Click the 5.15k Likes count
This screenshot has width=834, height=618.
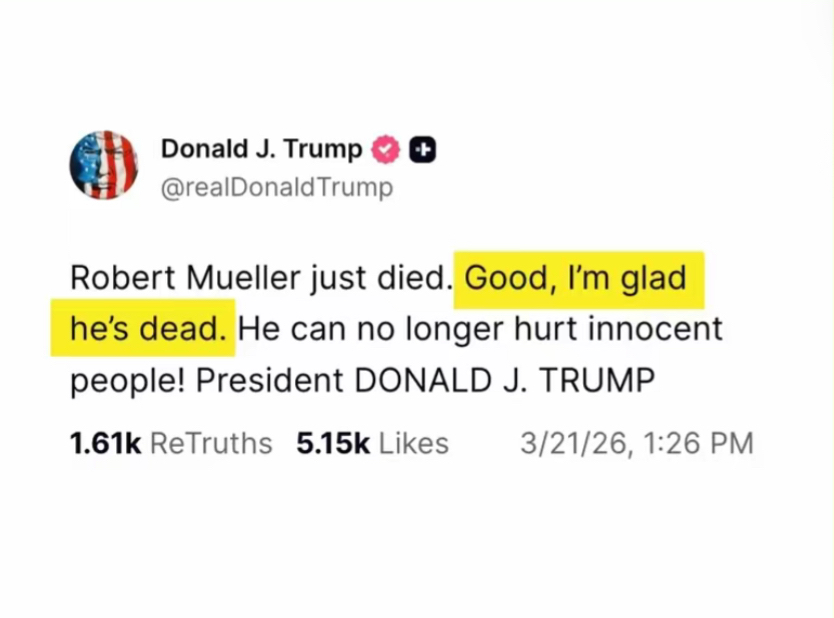click(x=372, y=443)
